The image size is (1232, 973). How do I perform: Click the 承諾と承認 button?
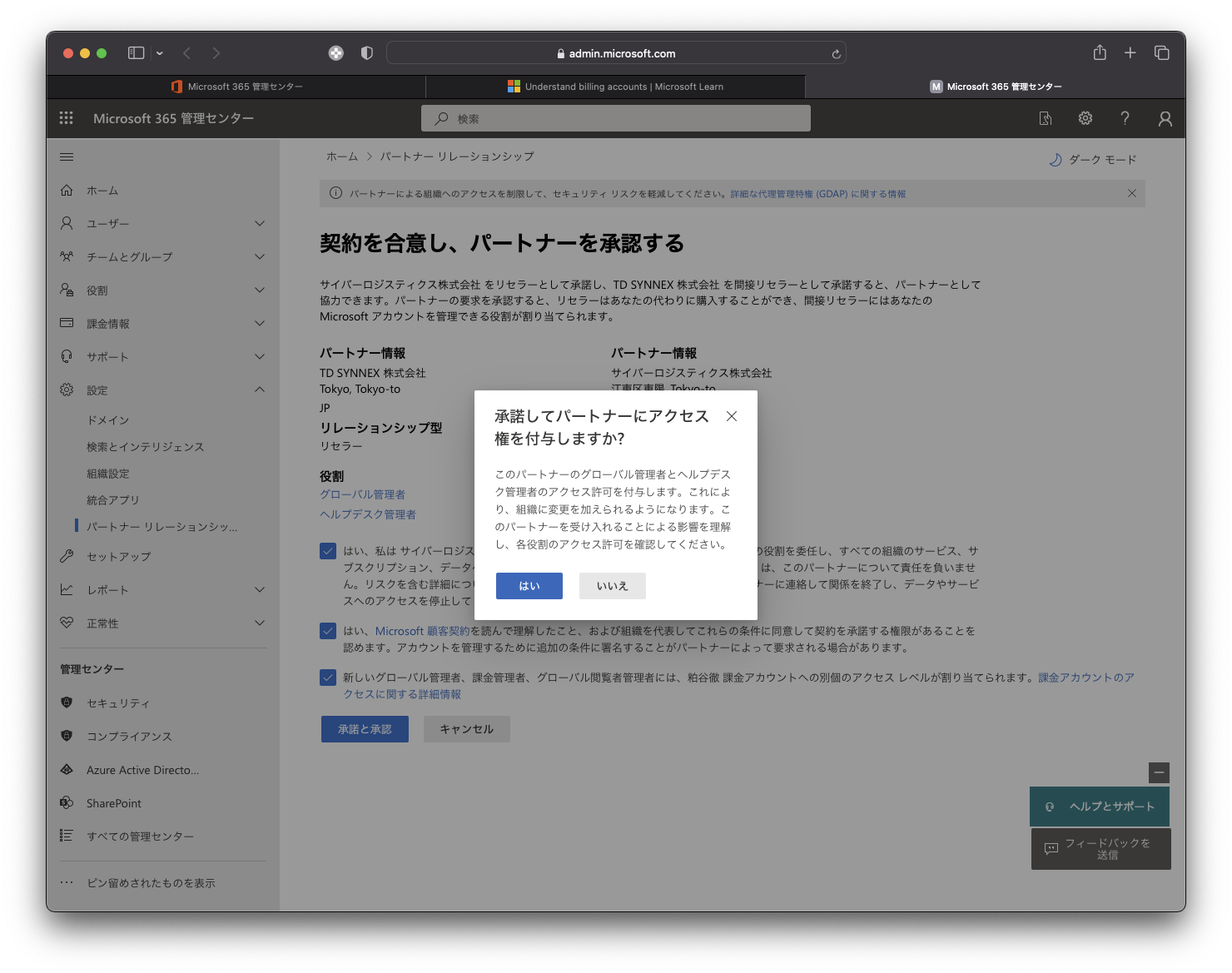coord(365,729)
